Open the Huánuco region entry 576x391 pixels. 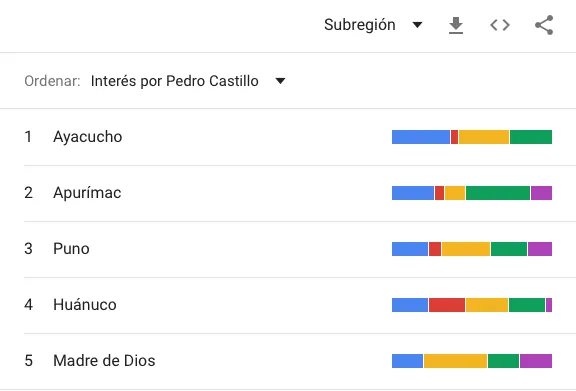click(x=85, y=305)
